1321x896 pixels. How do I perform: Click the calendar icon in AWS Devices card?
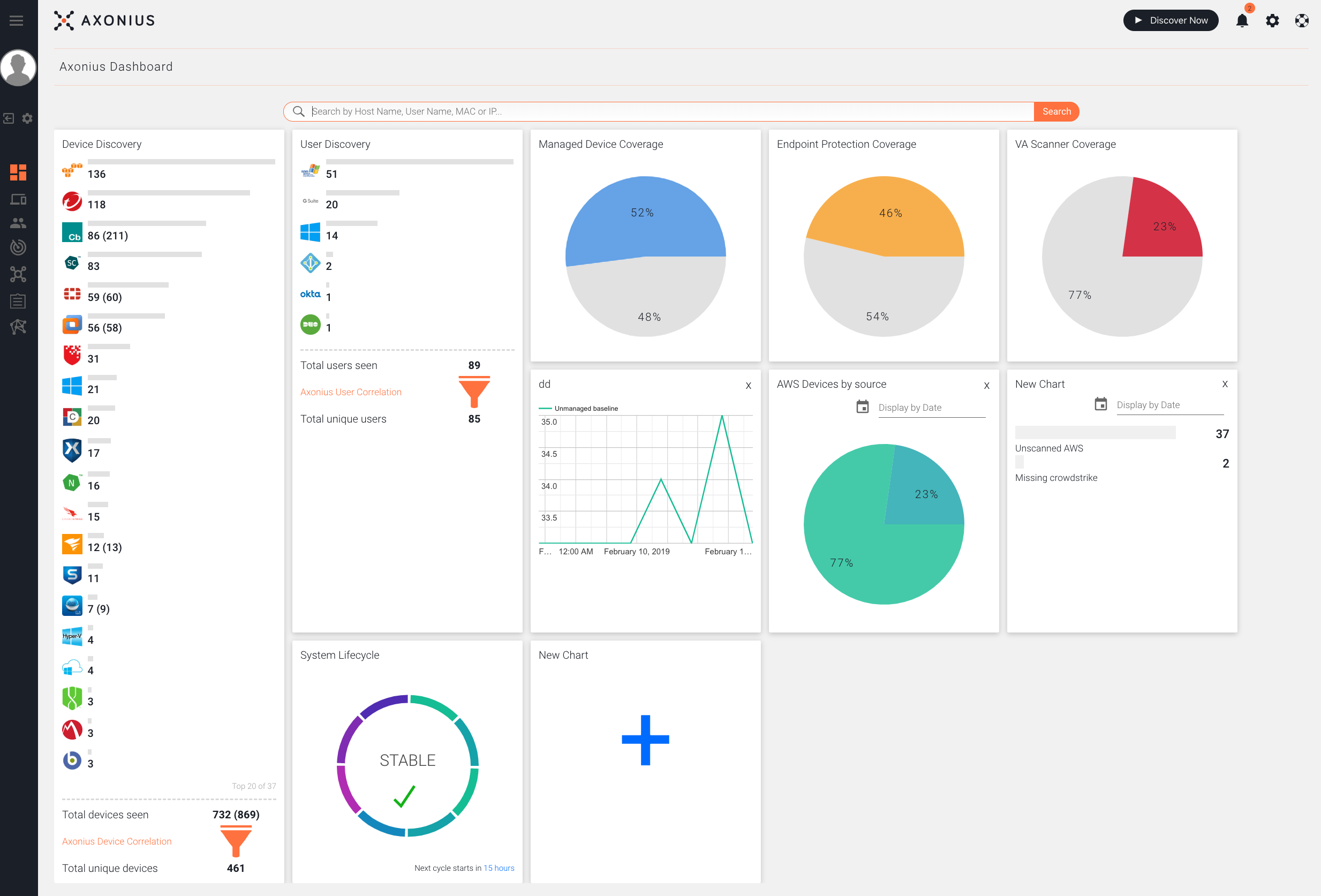[x=862, y=407]
